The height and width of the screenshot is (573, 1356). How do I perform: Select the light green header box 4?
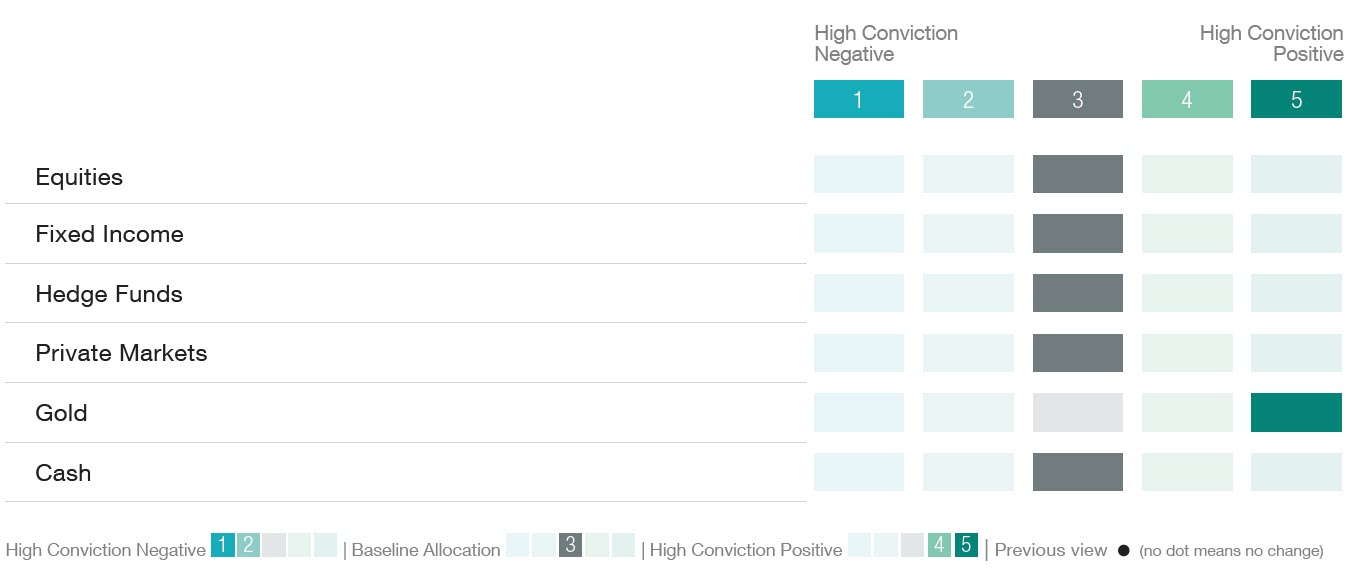[x=1187, y=100]
